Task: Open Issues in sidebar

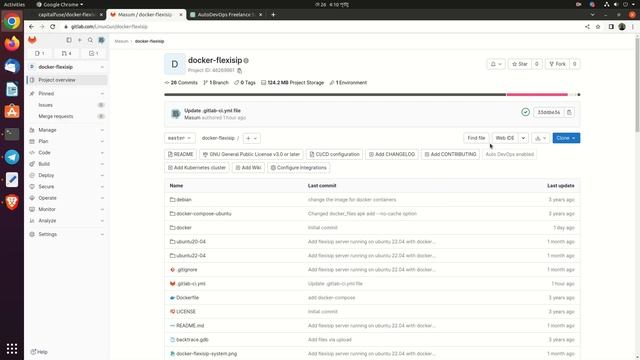Action: [67, 105]
